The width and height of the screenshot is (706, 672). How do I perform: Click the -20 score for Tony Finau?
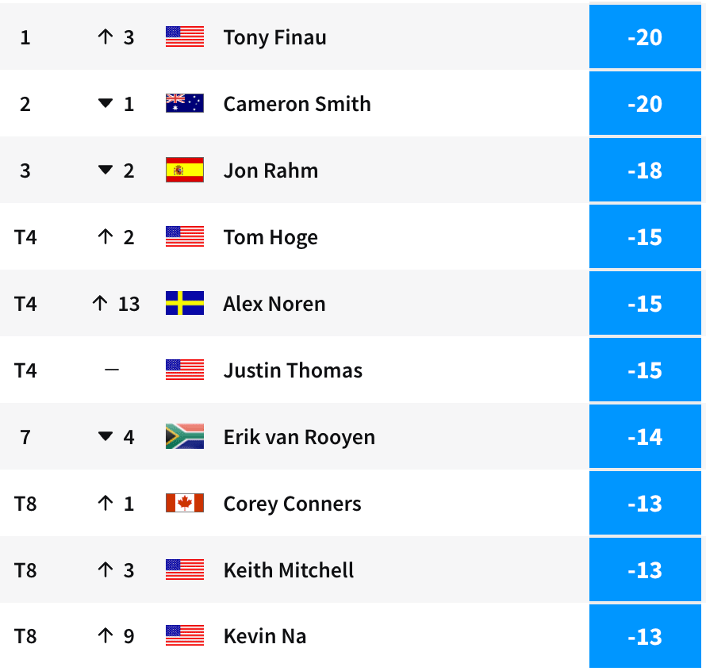[644, 37]
